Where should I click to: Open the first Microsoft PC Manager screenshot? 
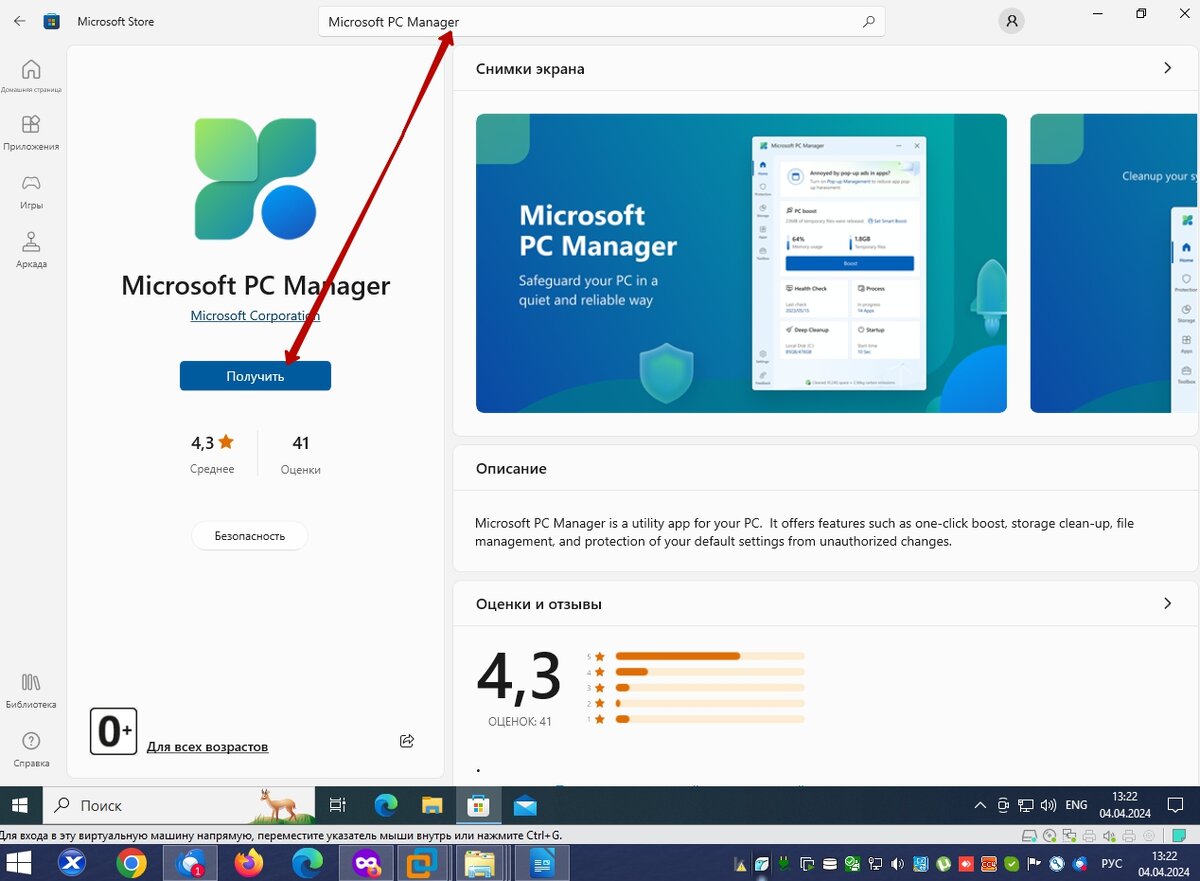coord(741,263)
